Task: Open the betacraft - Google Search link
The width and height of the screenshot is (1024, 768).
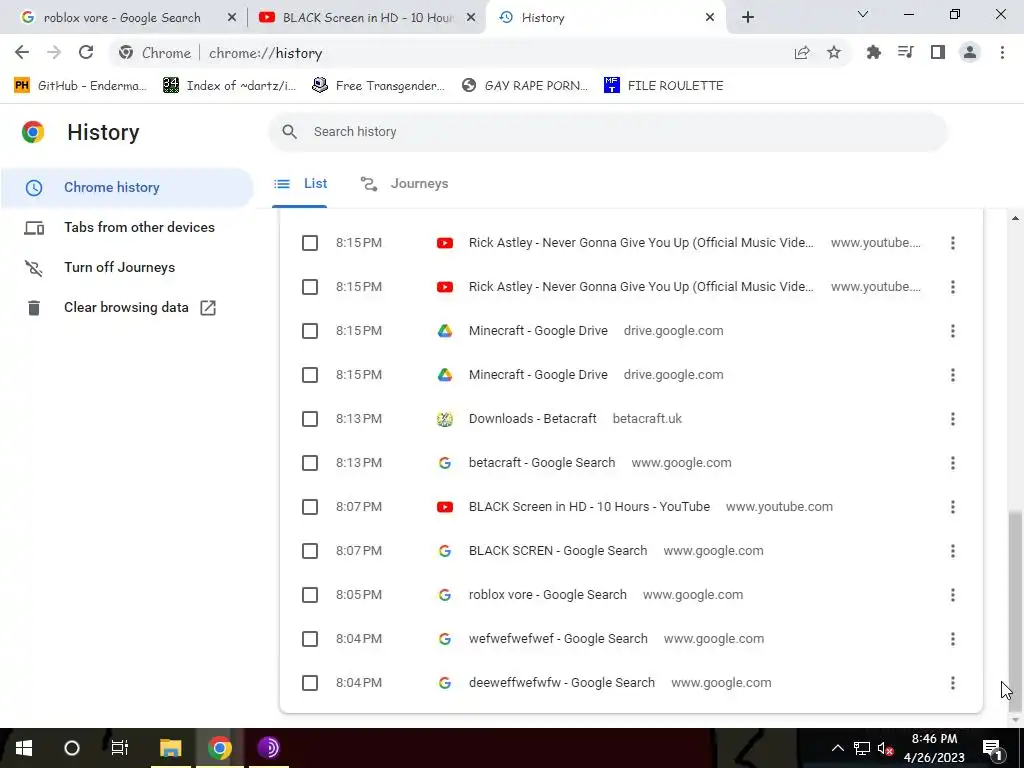Action: [542, 463]
